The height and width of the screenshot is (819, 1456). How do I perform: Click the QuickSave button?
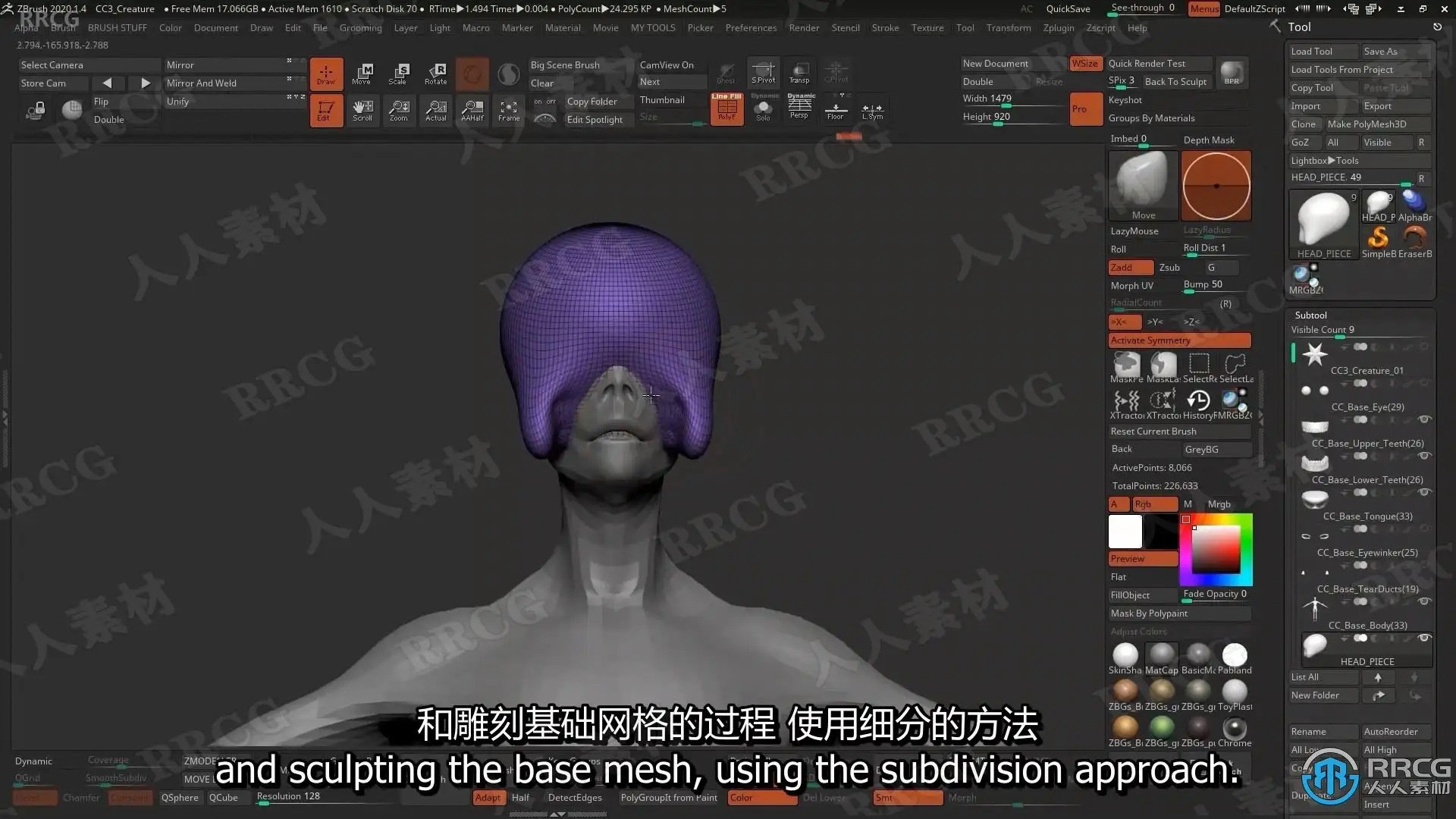[x=1068, y=9]
